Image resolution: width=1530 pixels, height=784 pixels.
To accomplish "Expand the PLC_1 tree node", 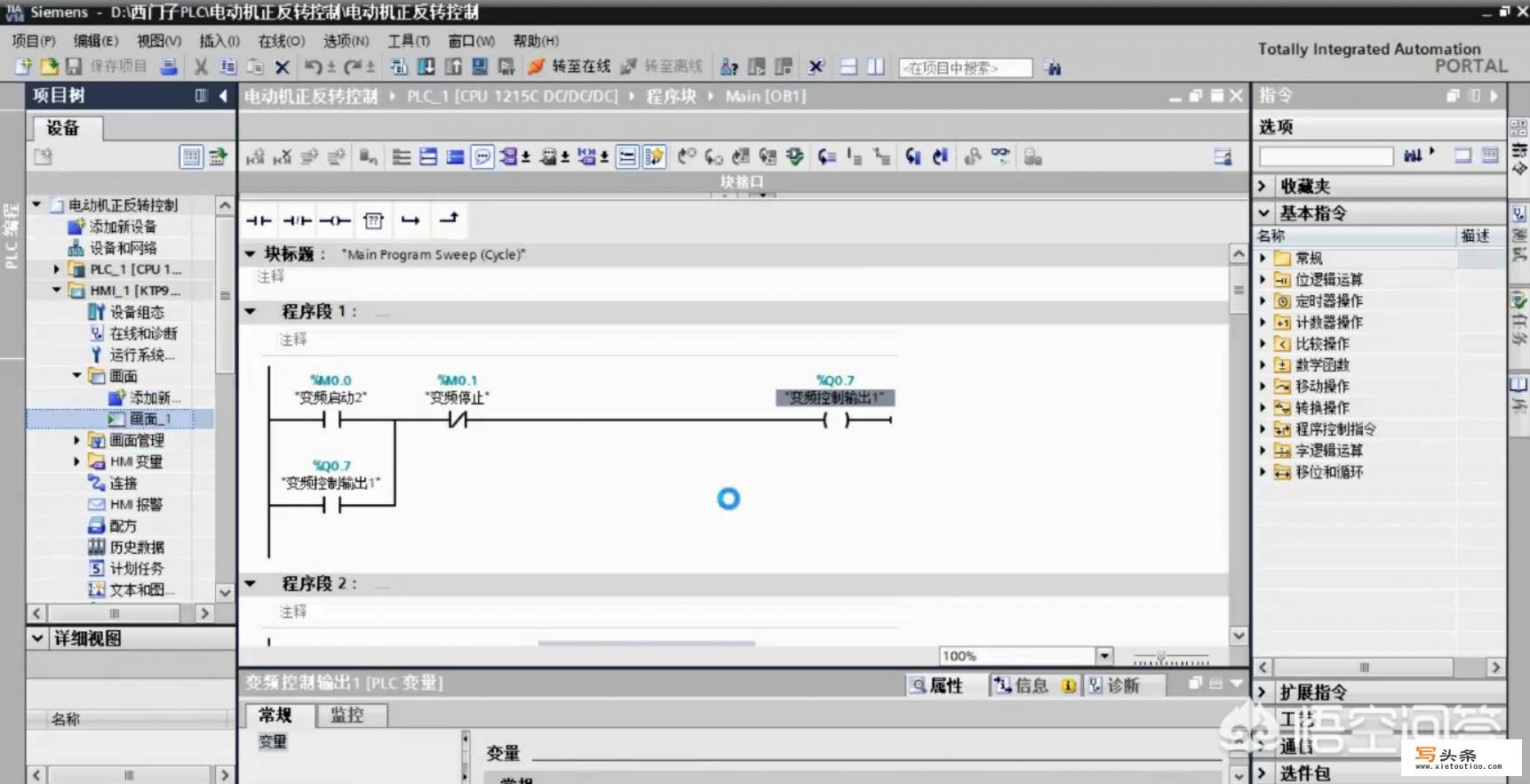I will tap(57, 268).
